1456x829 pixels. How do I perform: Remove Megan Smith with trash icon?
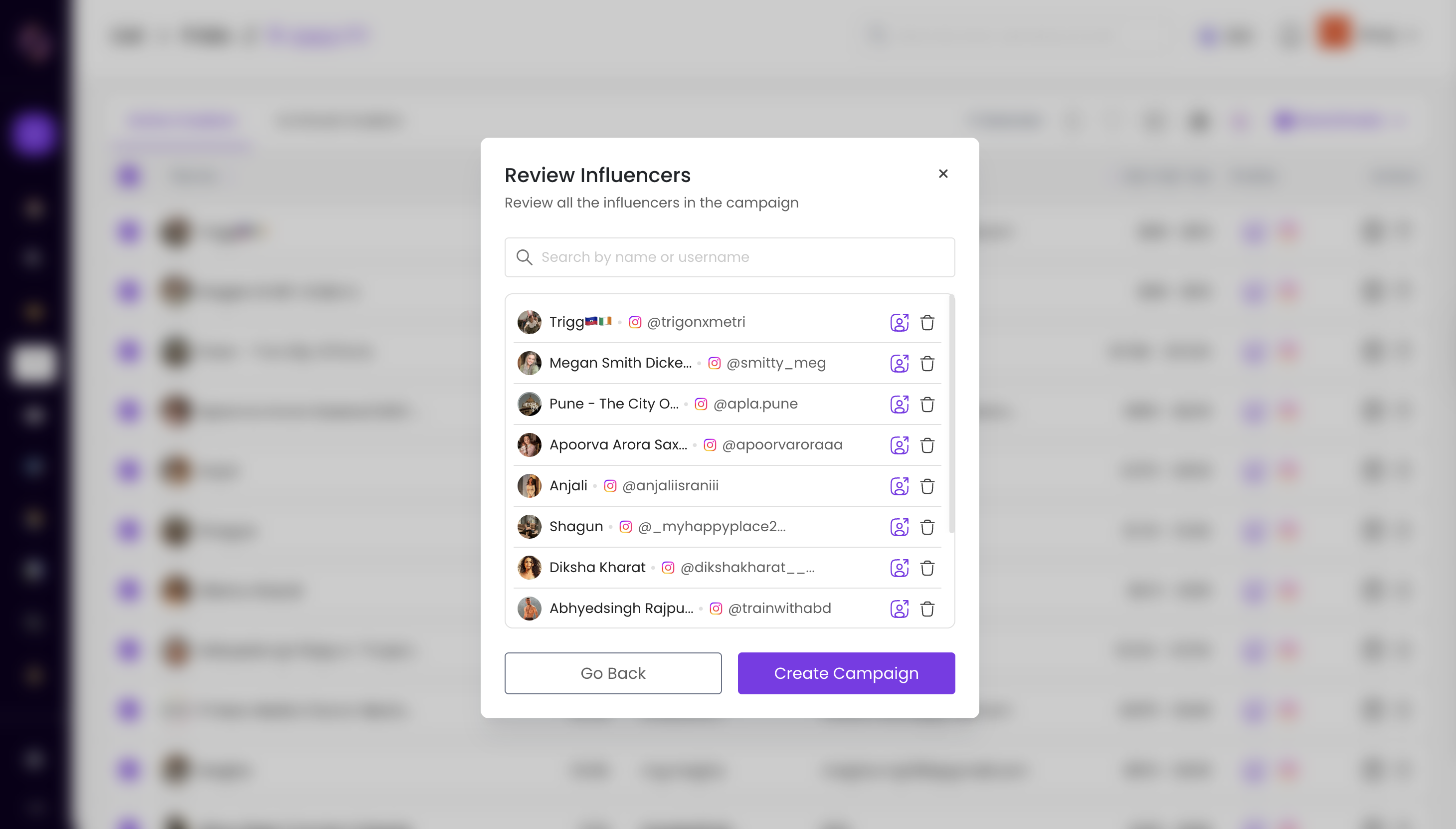(x=927, y=364)
